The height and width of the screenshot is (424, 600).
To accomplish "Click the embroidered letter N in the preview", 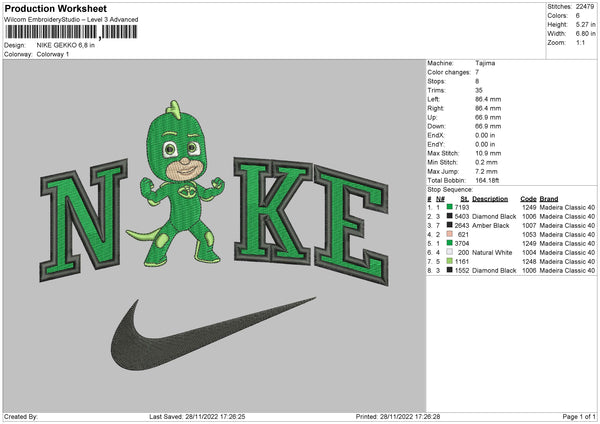I will click(83, 220).
